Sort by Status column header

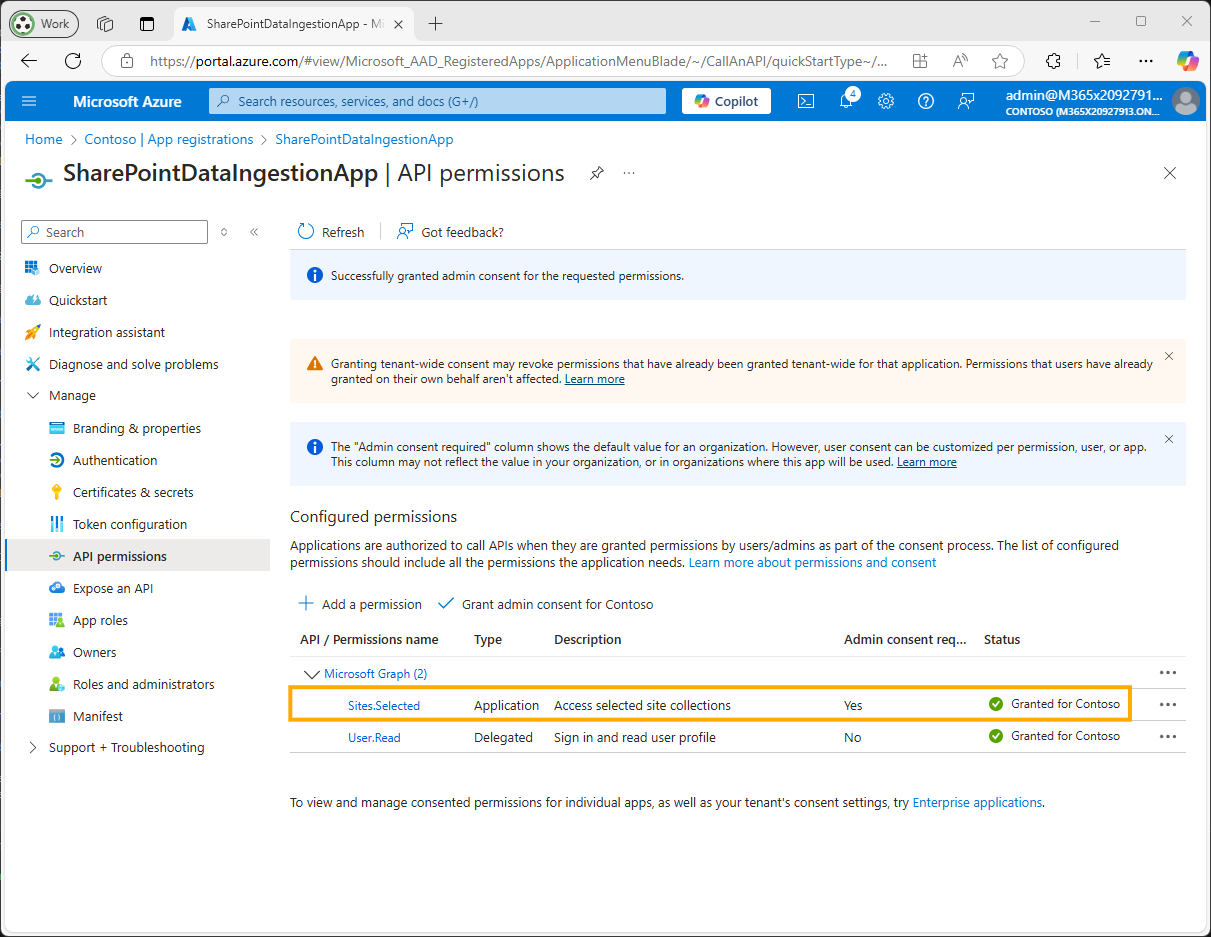coord(1002,639)
